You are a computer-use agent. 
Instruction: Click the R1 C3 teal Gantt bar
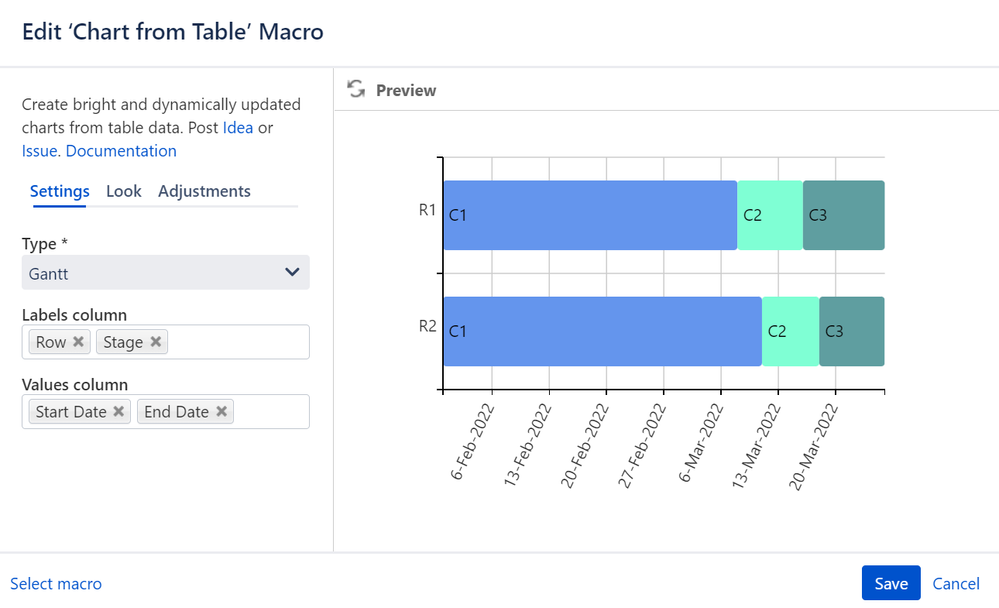pos(844,215)
